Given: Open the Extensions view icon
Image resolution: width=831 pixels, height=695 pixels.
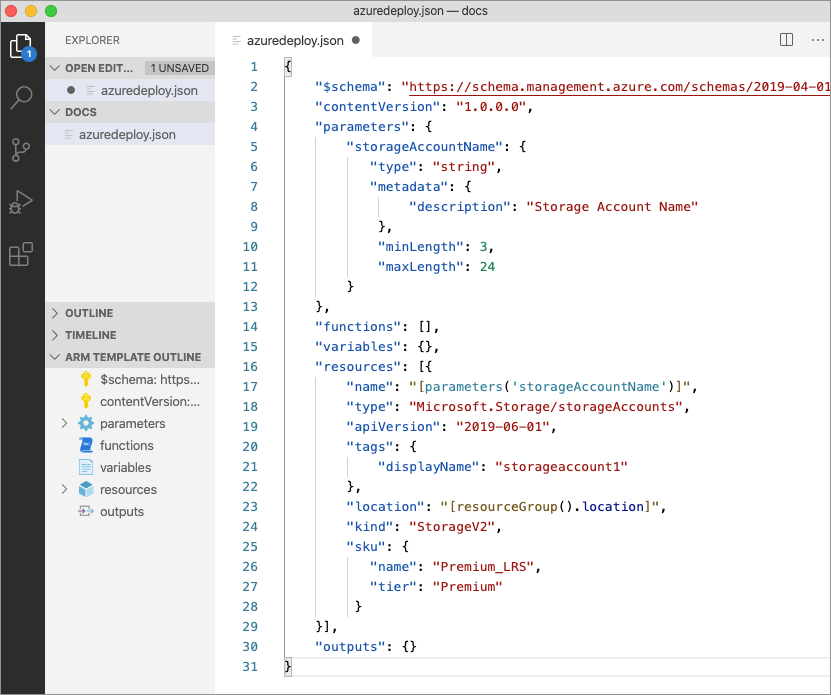Looking at the screenshot, I should coord(21,255).
